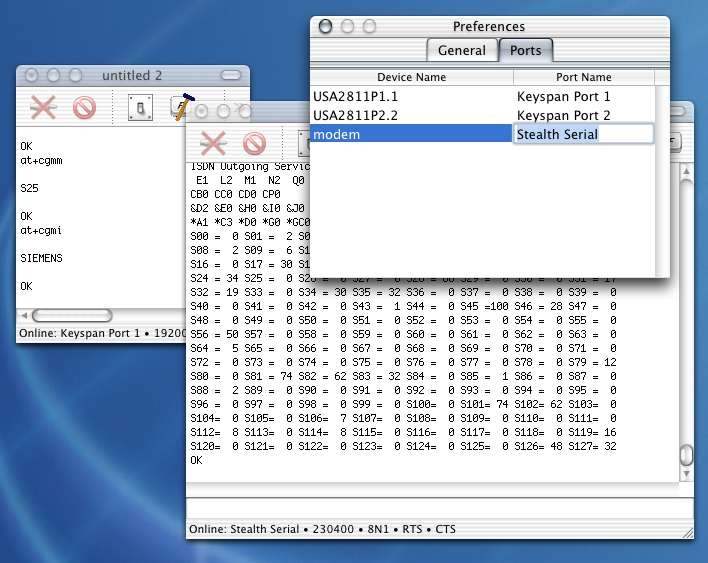Click the SIEMENS response line in untitled 2
708x563 pixels.
(x=42, y=258)
